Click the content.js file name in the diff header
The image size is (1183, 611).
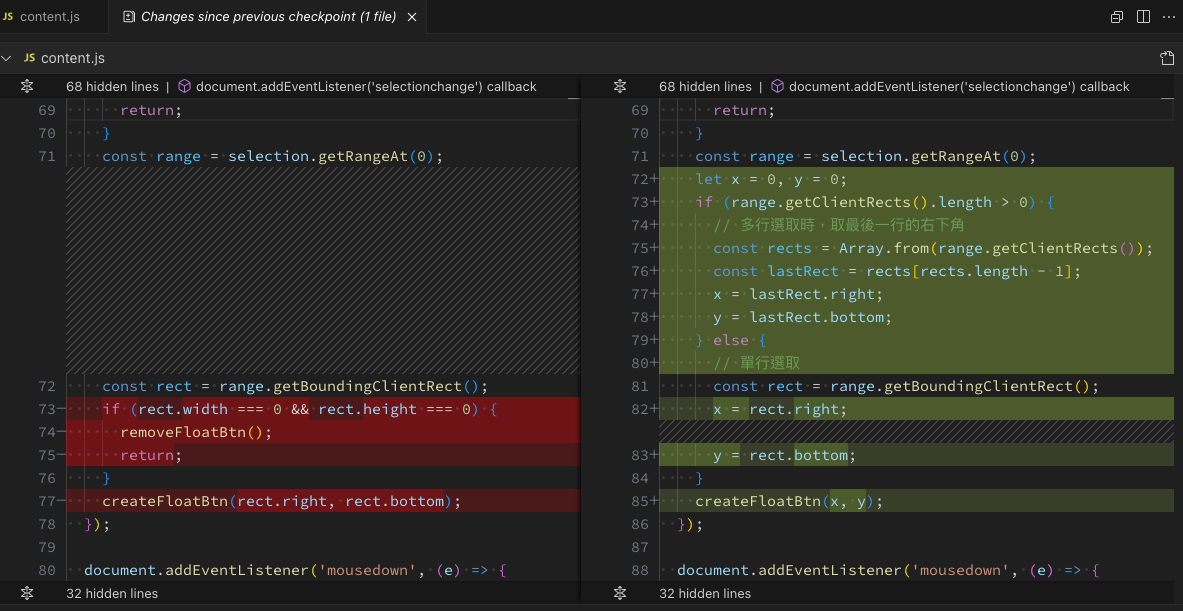73,58
